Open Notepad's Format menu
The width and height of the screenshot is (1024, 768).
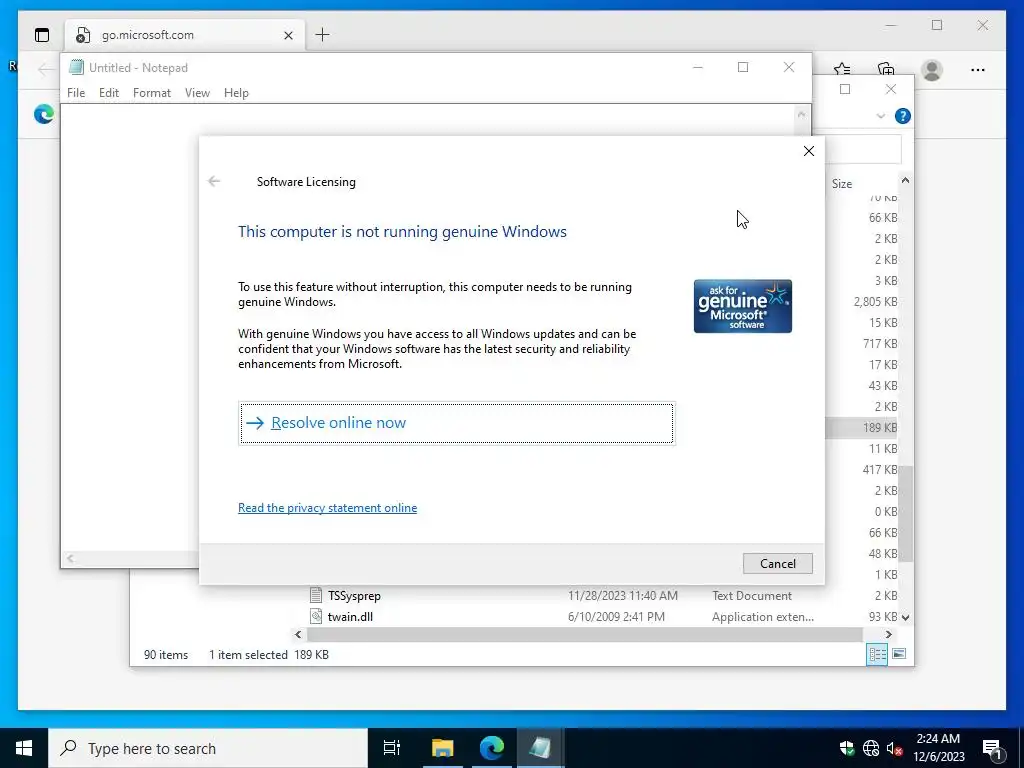click(152, 93)
